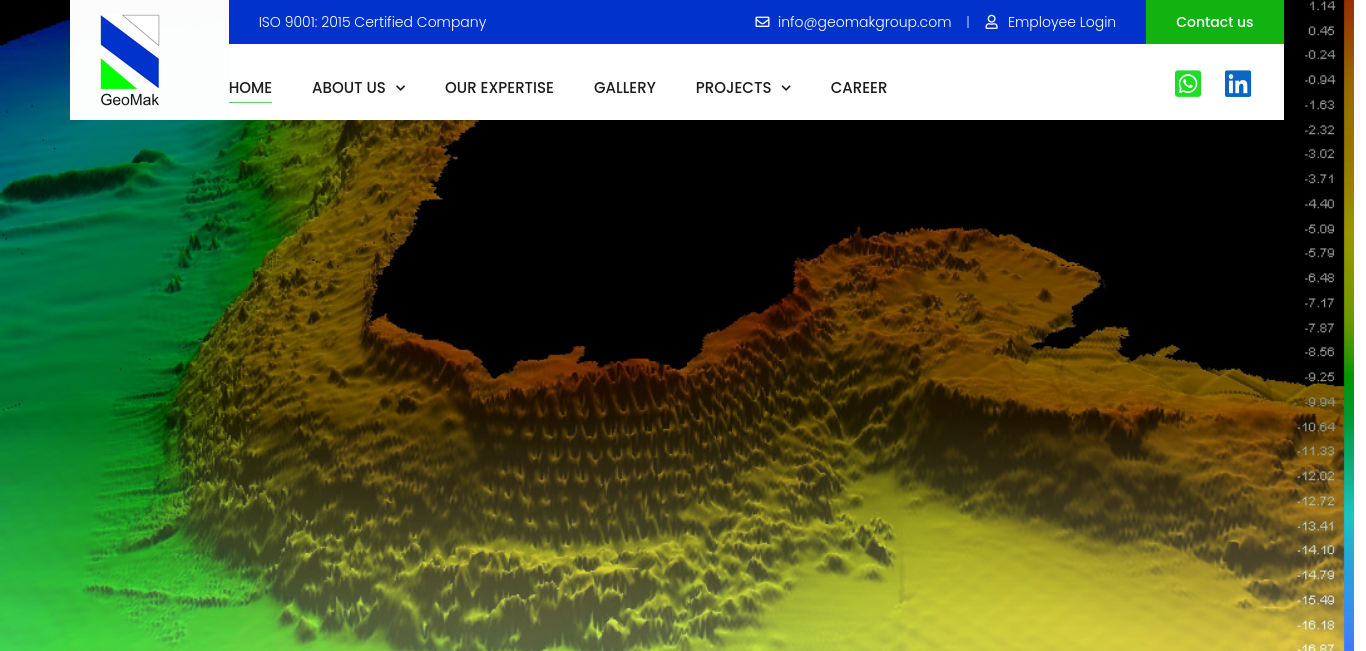
Task: Open the WhatsApp chat icon
Action: (x=1188, y=84)
